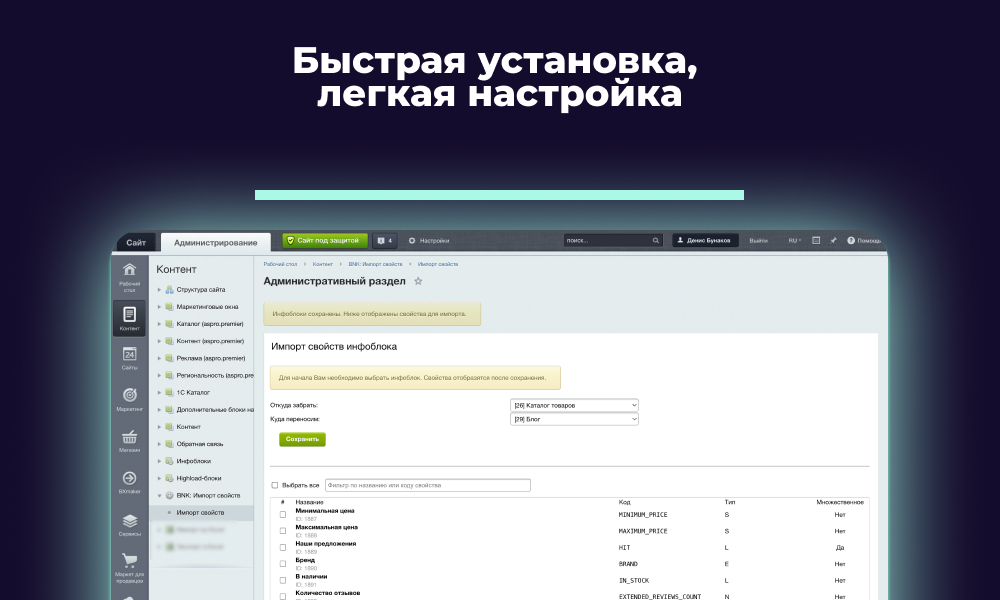This screenshot has width=1000, height=600.
Task: Open the Куда переносим dropdown
Action: click(x=574, y=420)
